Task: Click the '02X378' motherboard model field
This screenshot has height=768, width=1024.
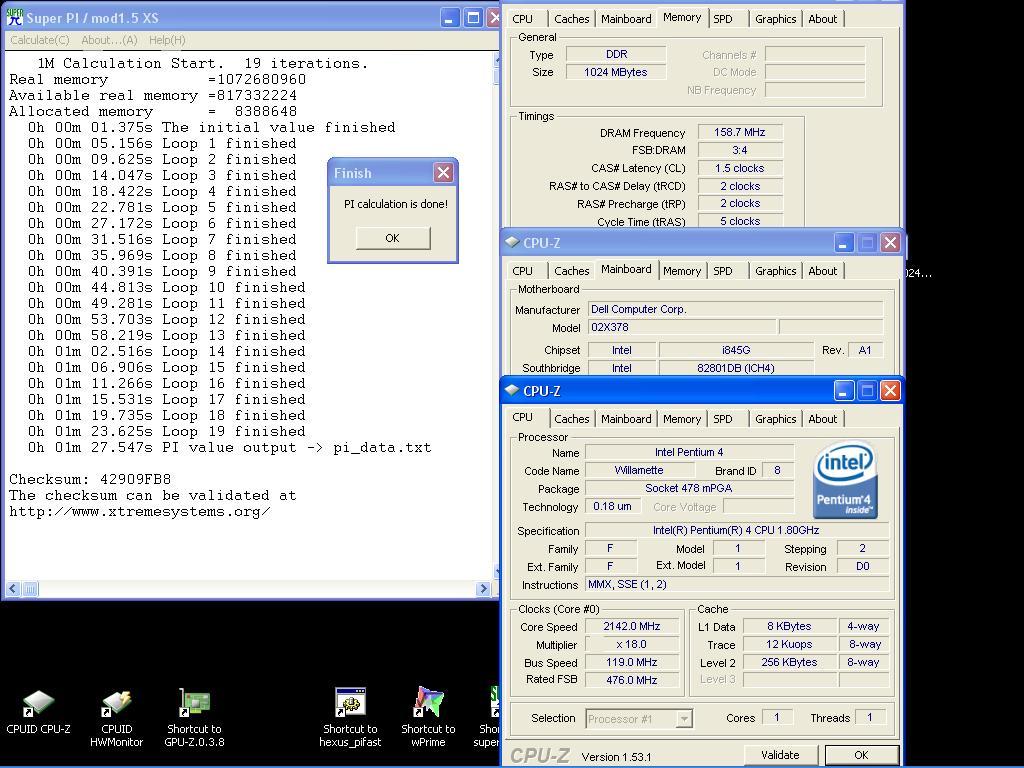Action: click(x=682, y=327)
